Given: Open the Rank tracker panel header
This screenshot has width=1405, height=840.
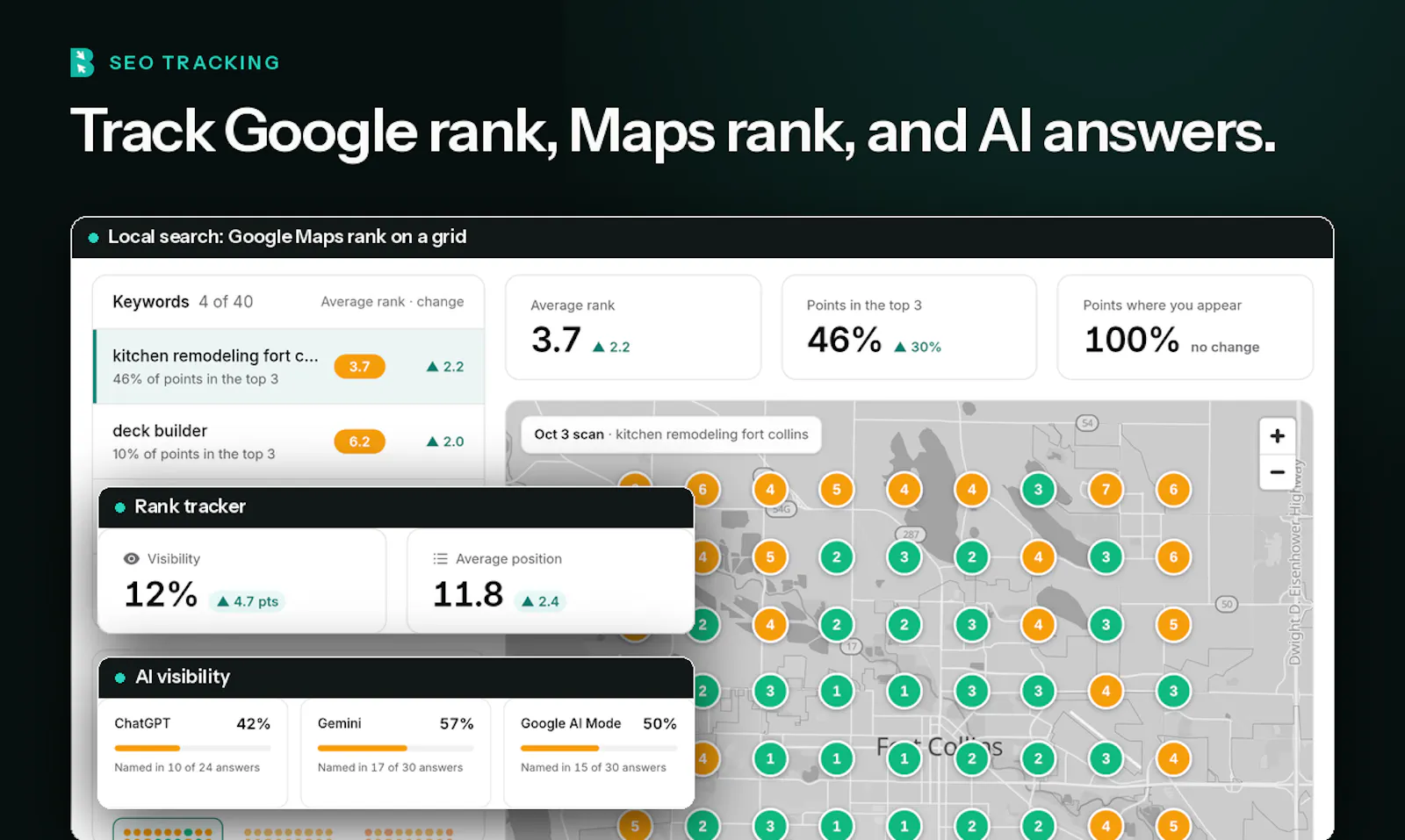Looking at the screenshot, I should click(x=396, y=507).
